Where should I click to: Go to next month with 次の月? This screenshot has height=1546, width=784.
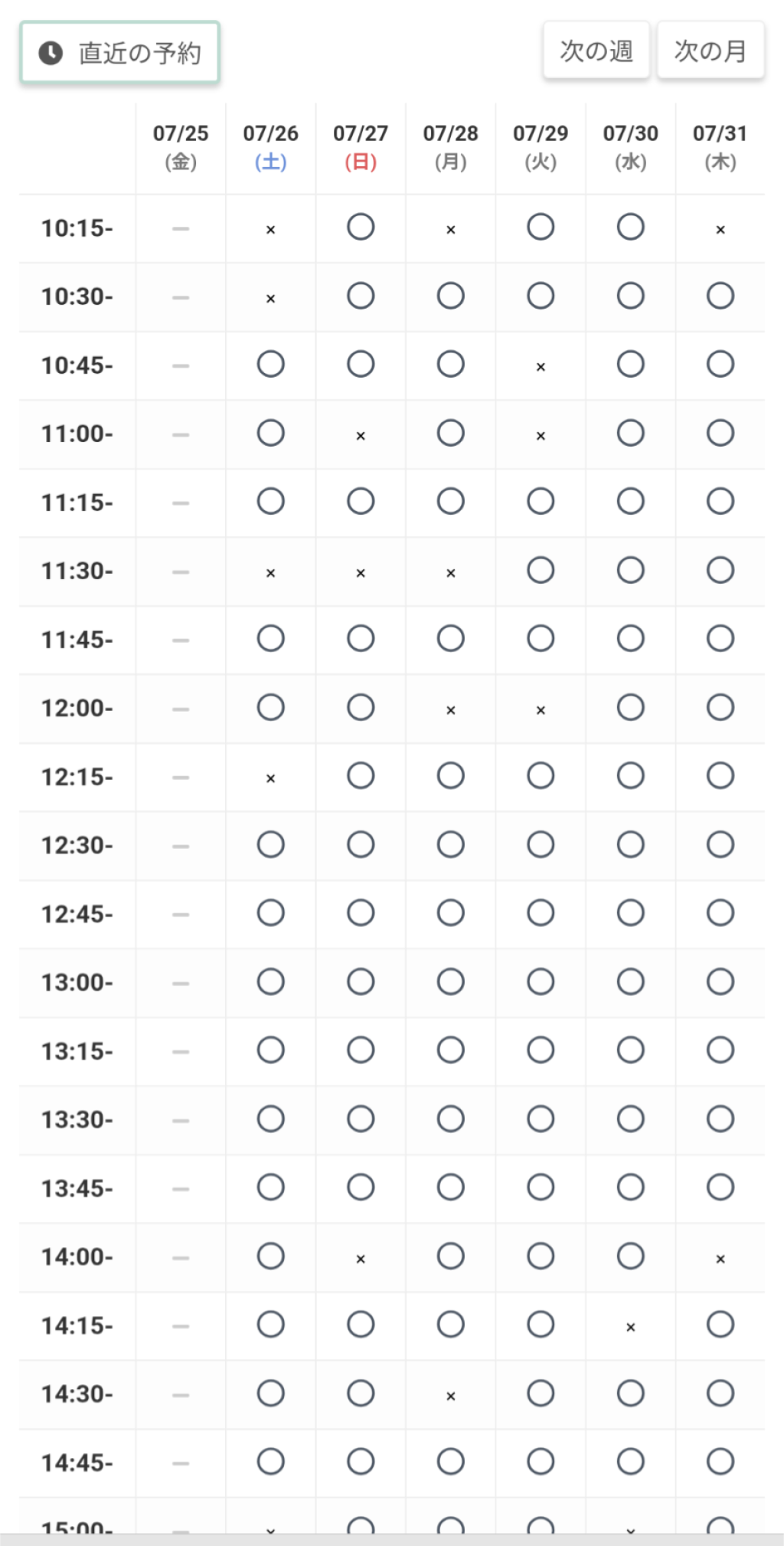[710, 51]
